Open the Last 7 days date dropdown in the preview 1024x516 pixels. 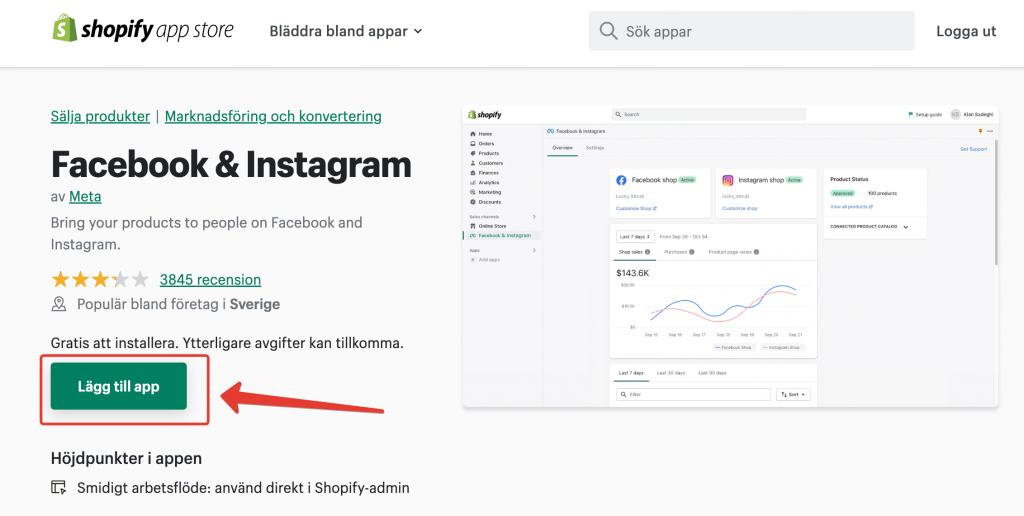pos(635,236)
